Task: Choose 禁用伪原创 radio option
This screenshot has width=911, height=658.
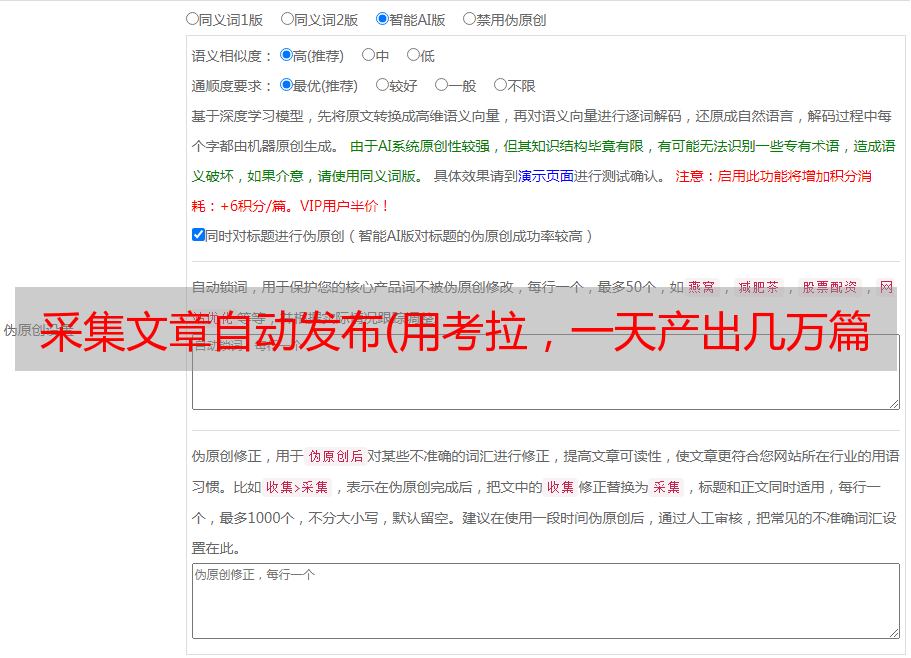Action: [469, 19]
